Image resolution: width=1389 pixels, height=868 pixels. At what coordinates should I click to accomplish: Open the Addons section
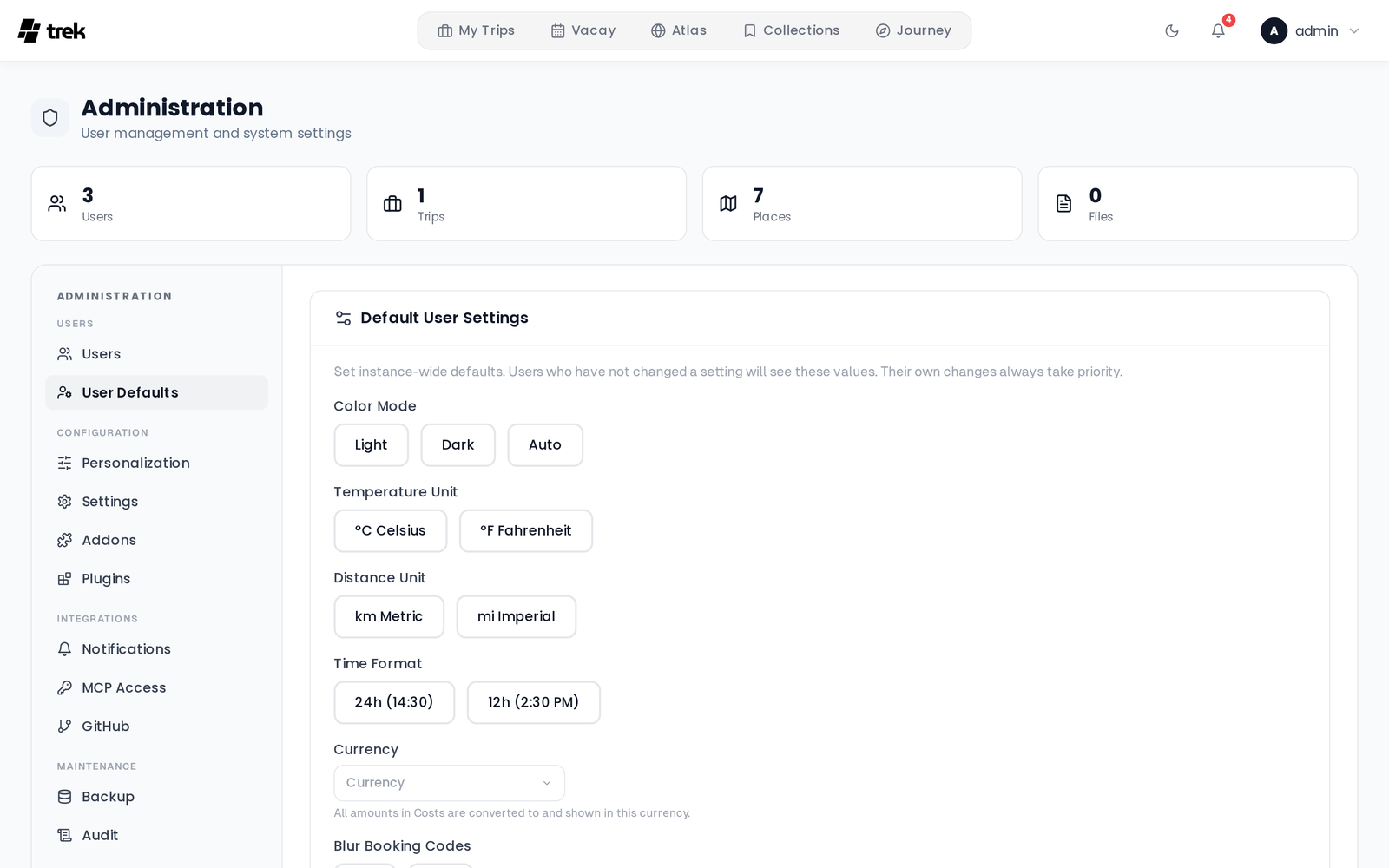pyautogui.click(x=156, y=540)
